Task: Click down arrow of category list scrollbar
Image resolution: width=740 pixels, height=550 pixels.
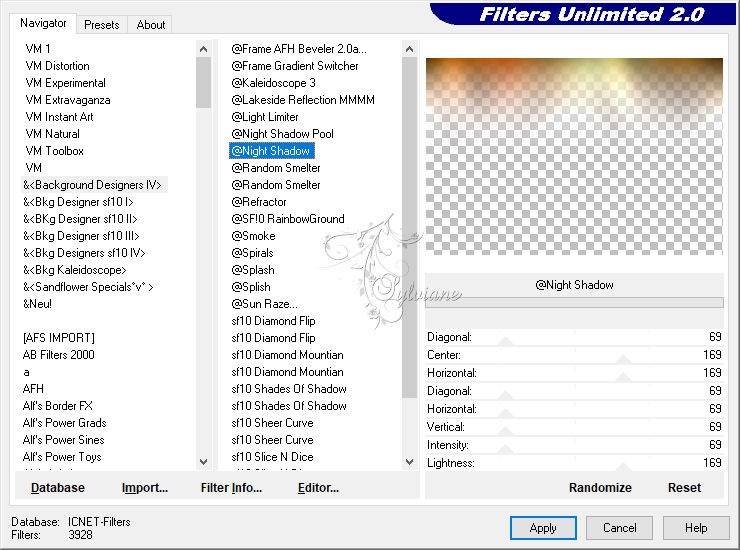Action: tap(203, 462)
